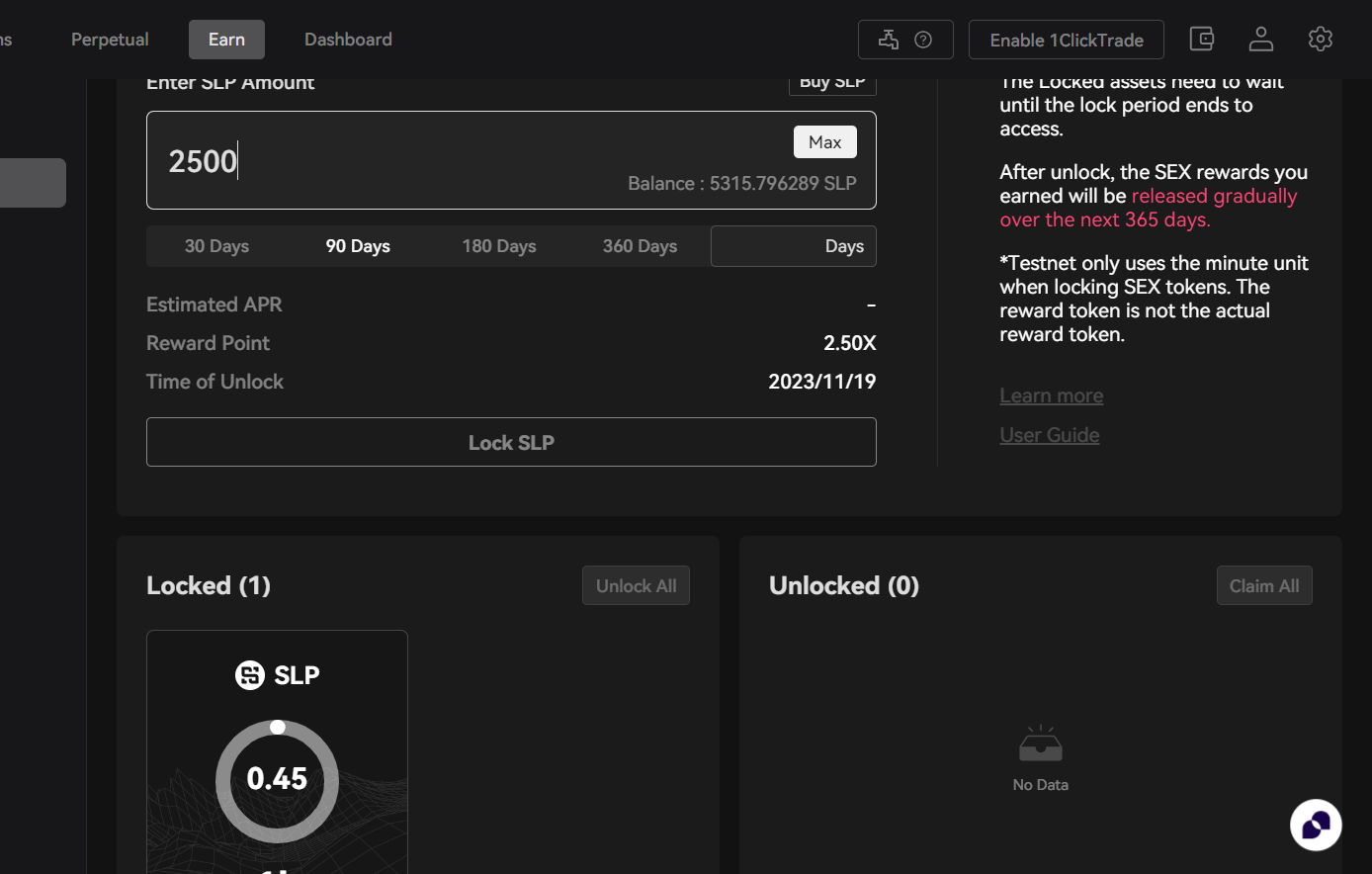Viewport: 1372px width, 874px height.
Task: Click the 2.50X reward point value
Action: (x=850, y=343)
